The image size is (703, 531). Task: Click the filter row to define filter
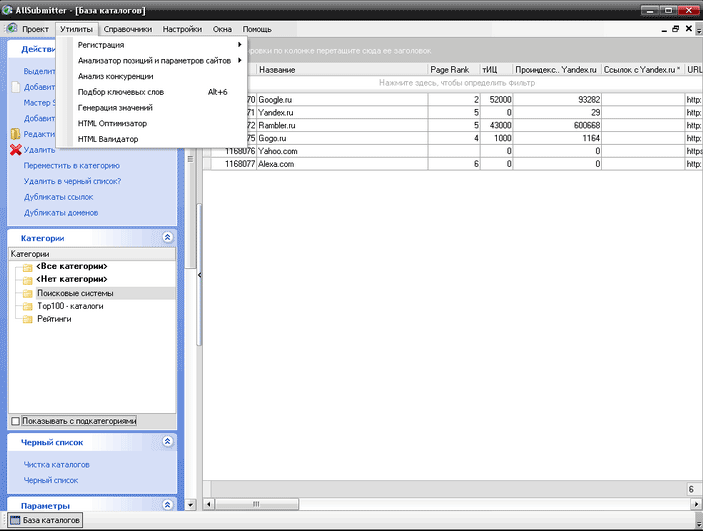457,83
